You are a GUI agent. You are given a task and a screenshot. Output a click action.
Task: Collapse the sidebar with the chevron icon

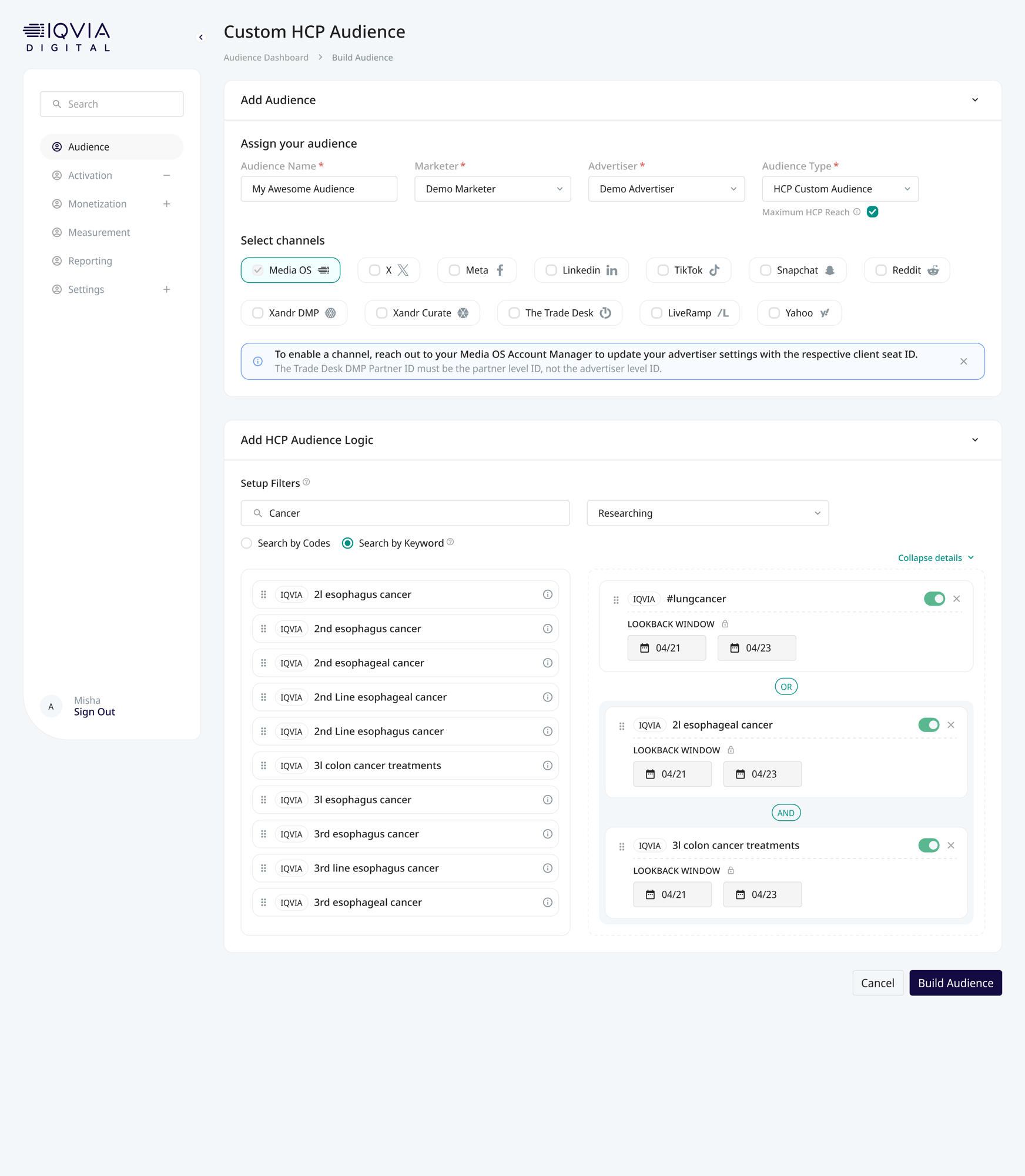201,37
